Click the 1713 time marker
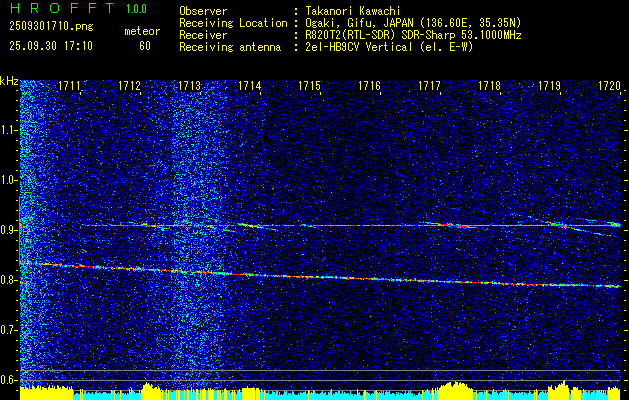 coord(189,86)
